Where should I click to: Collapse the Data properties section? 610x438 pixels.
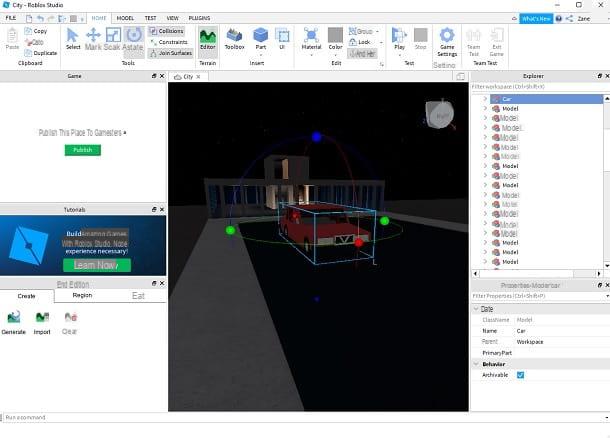(x=476, y=308)
